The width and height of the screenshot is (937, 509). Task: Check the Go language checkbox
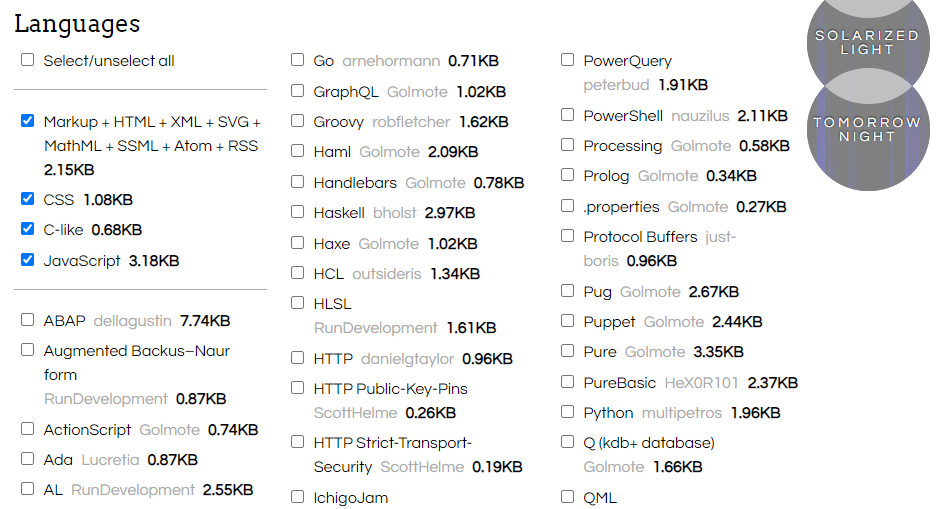point(297,60)
